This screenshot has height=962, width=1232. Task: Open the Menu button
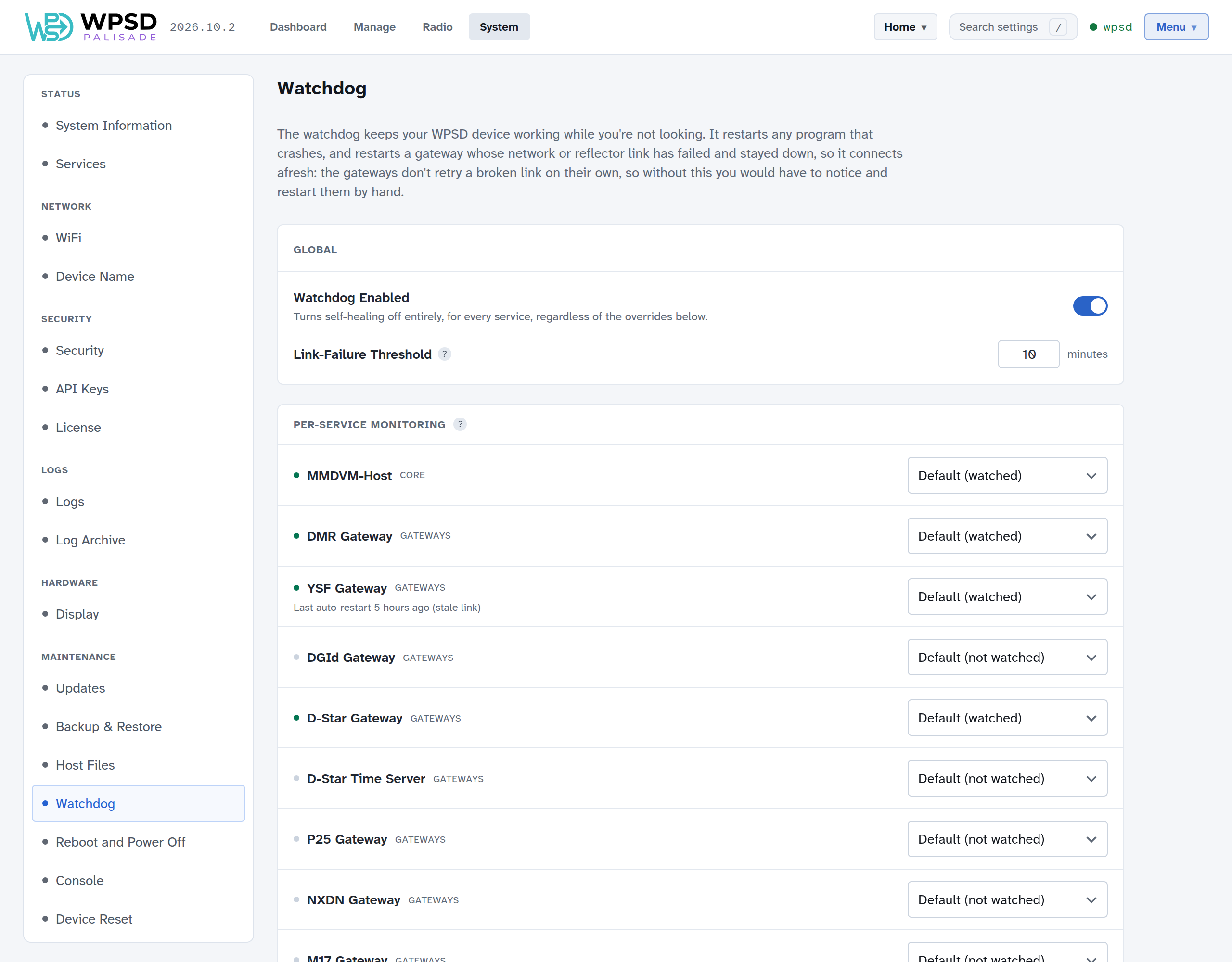(1176, 27)
